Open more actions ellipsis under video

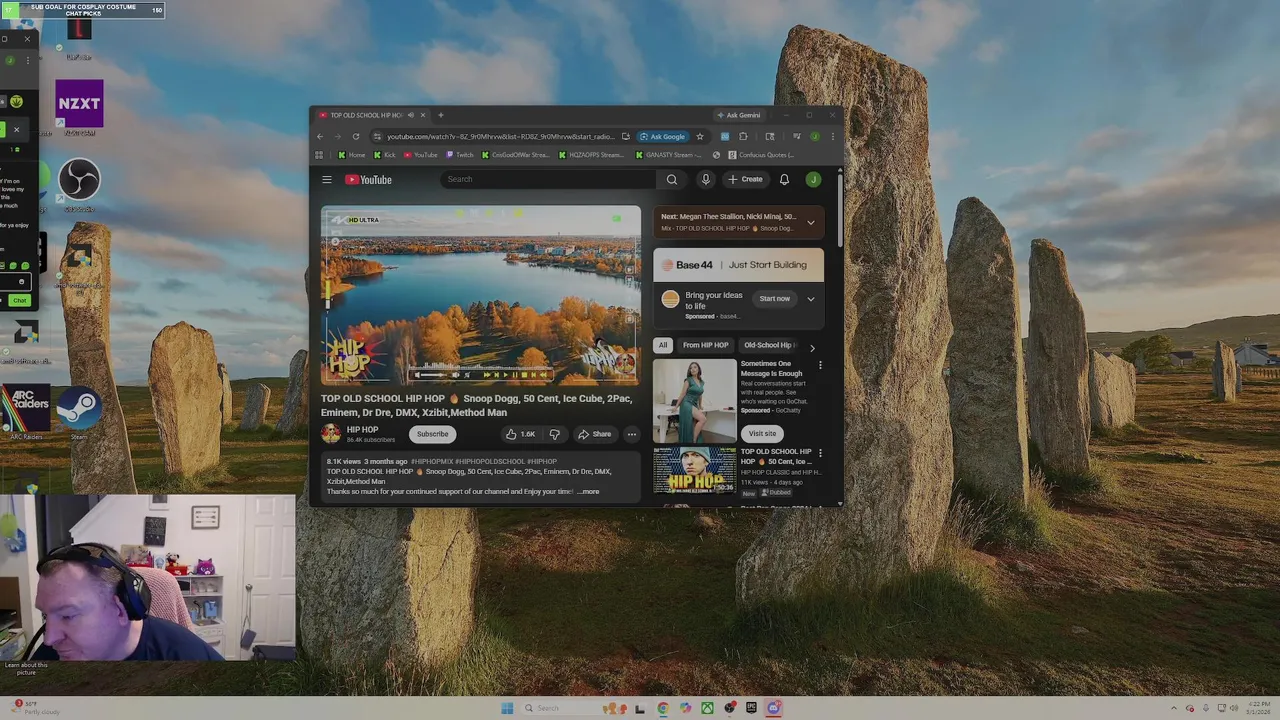point(631,434)
